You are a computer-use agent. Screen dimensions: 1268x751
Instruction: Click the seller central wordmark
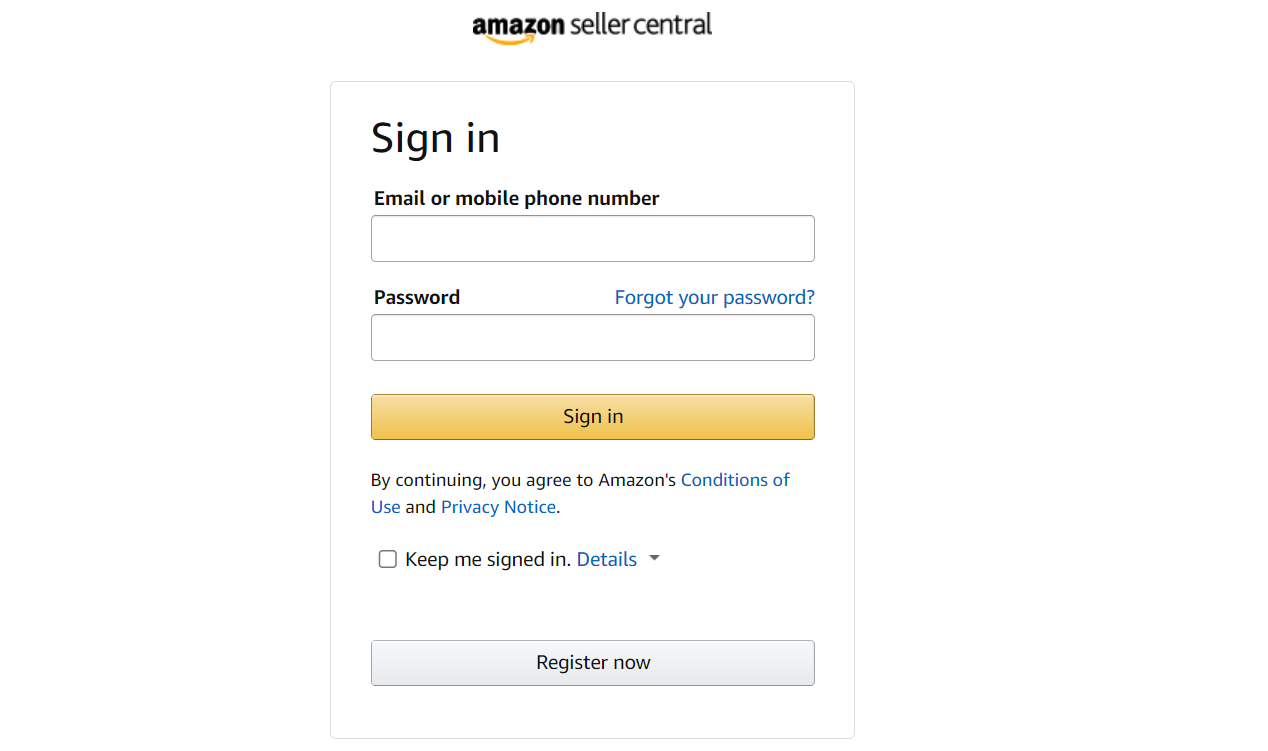[640, 25]
